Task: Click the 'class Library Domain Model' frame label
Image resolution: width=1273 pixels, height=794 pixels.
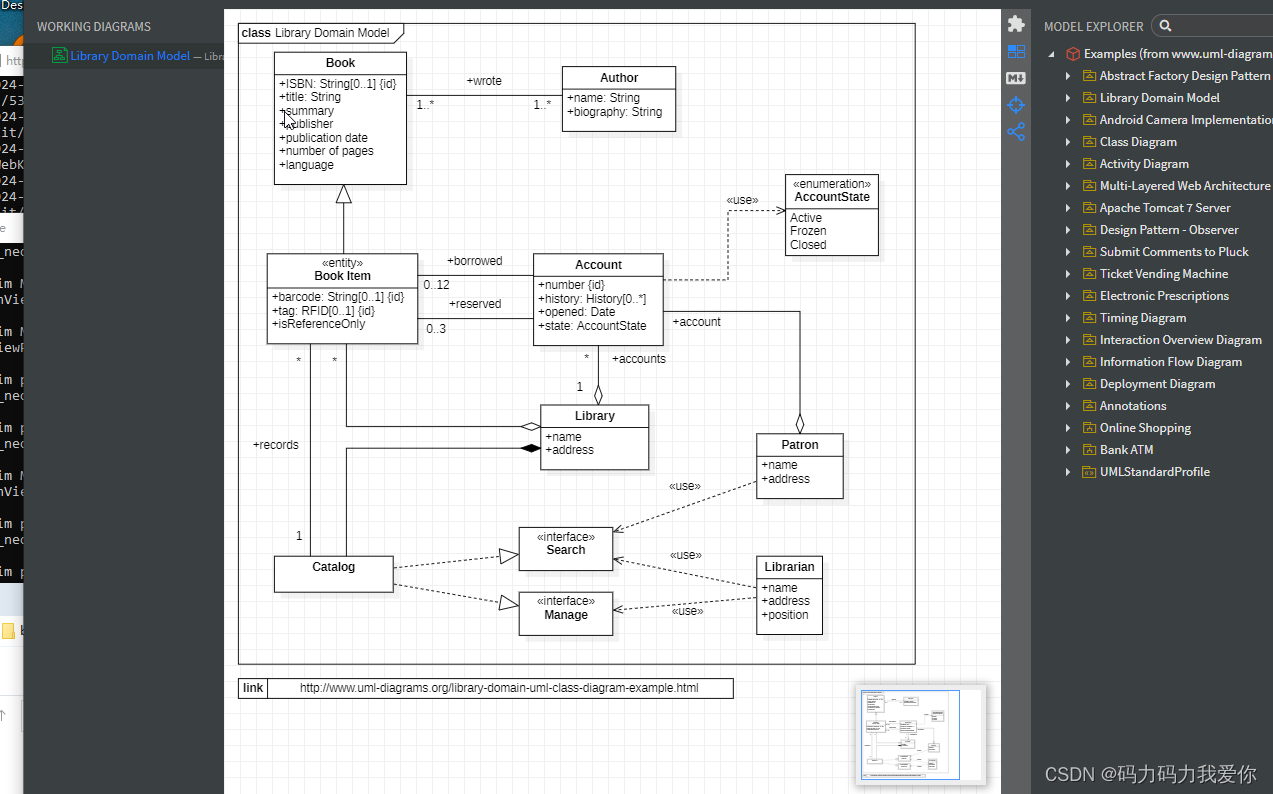Action: [x=316, y=33]
